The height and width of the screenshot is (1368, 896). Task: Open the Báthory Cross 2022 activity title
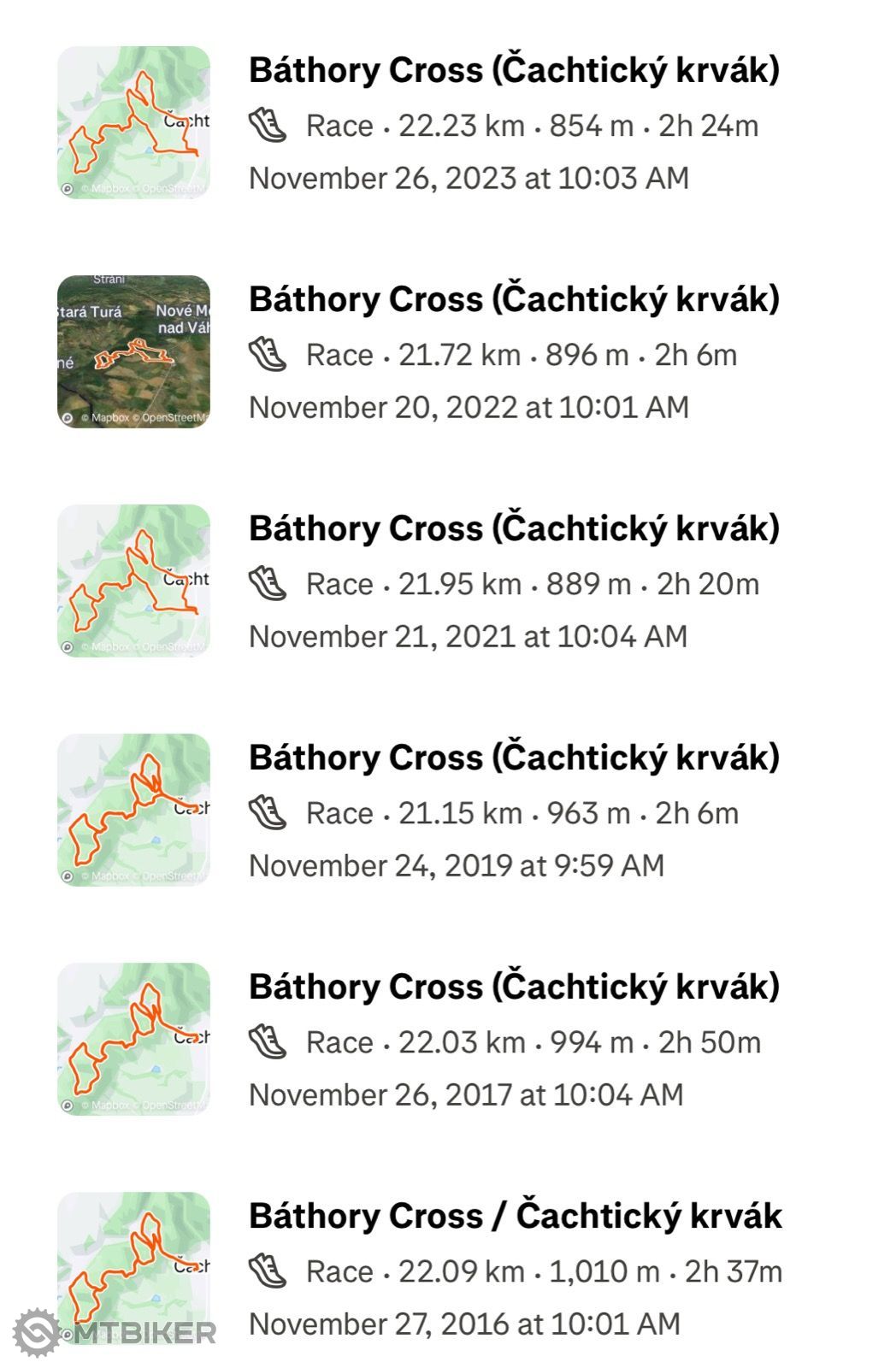point(514,298)
